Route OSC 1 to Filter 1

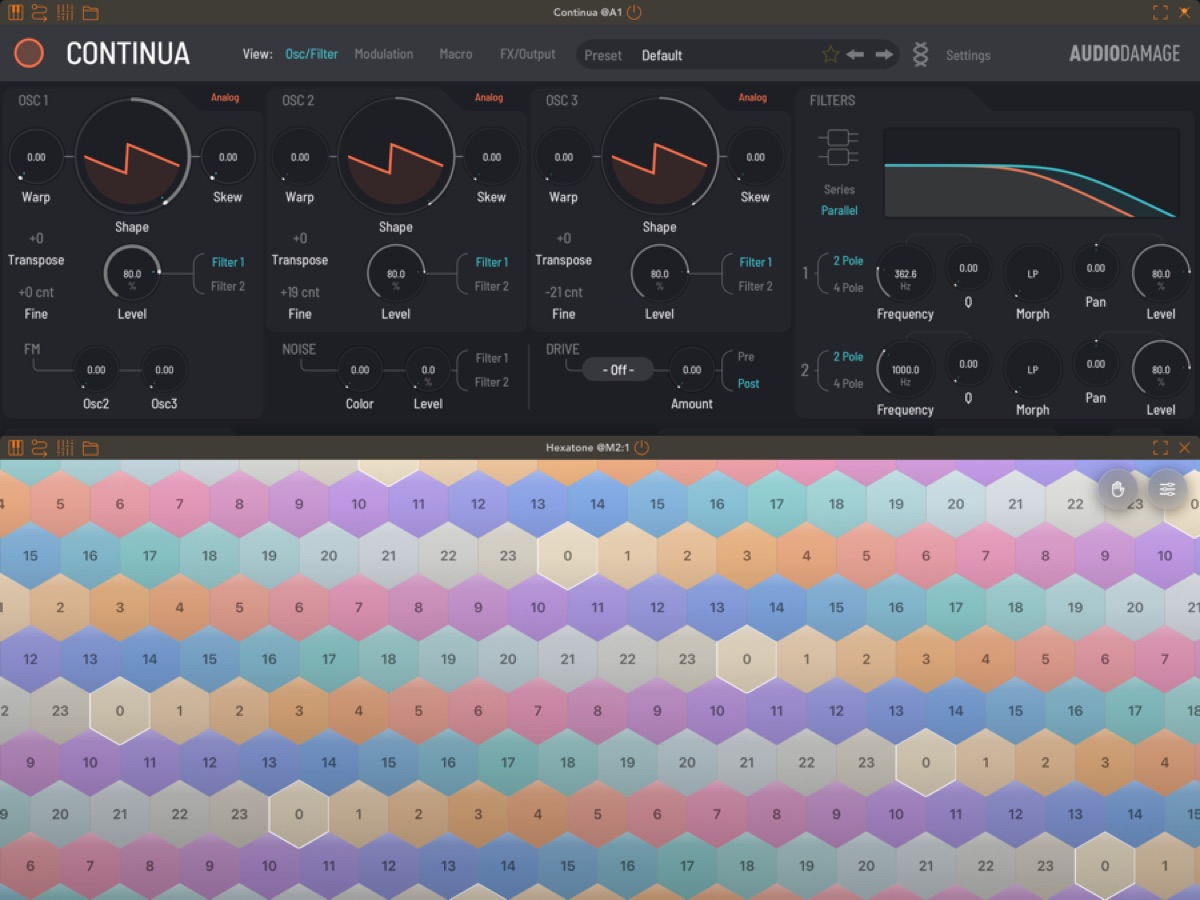[228, 262]
